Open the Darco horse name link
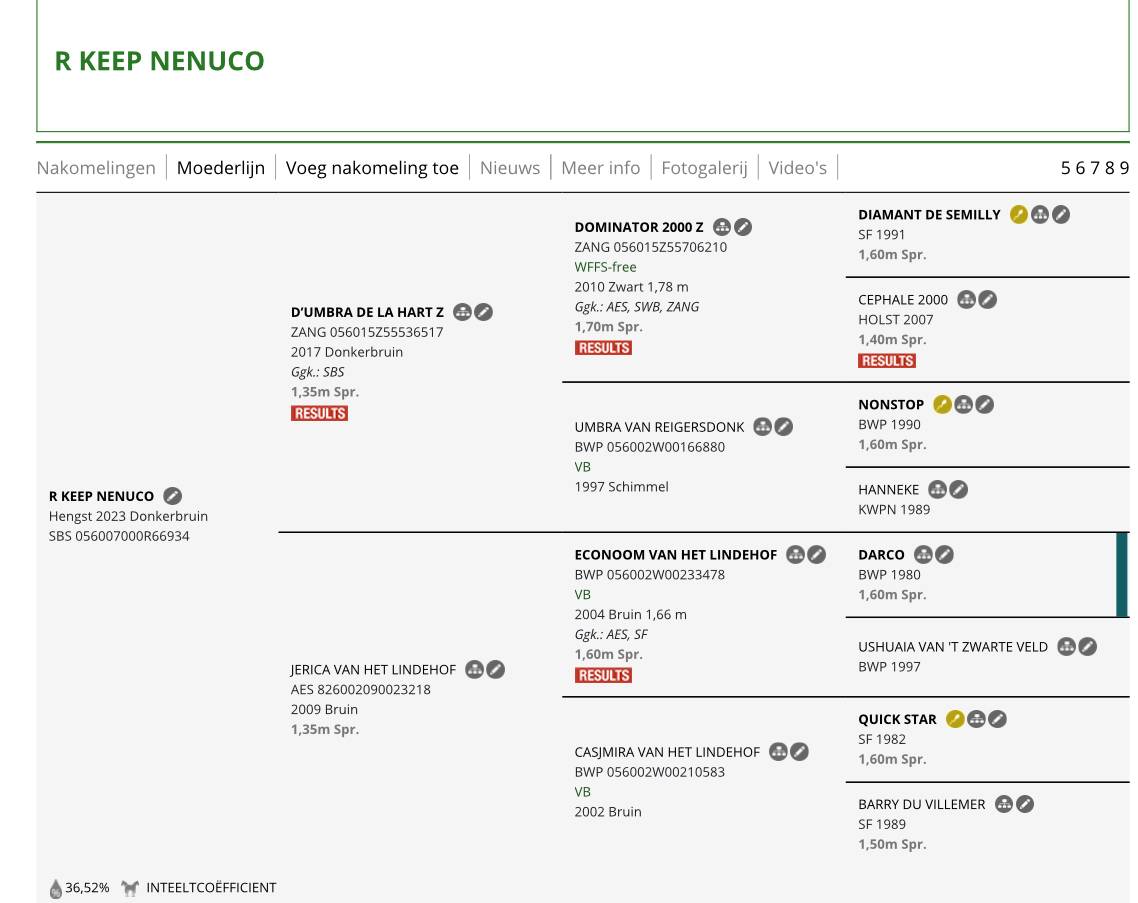Viewport: 1138px width, 903px height. [881, 554]
